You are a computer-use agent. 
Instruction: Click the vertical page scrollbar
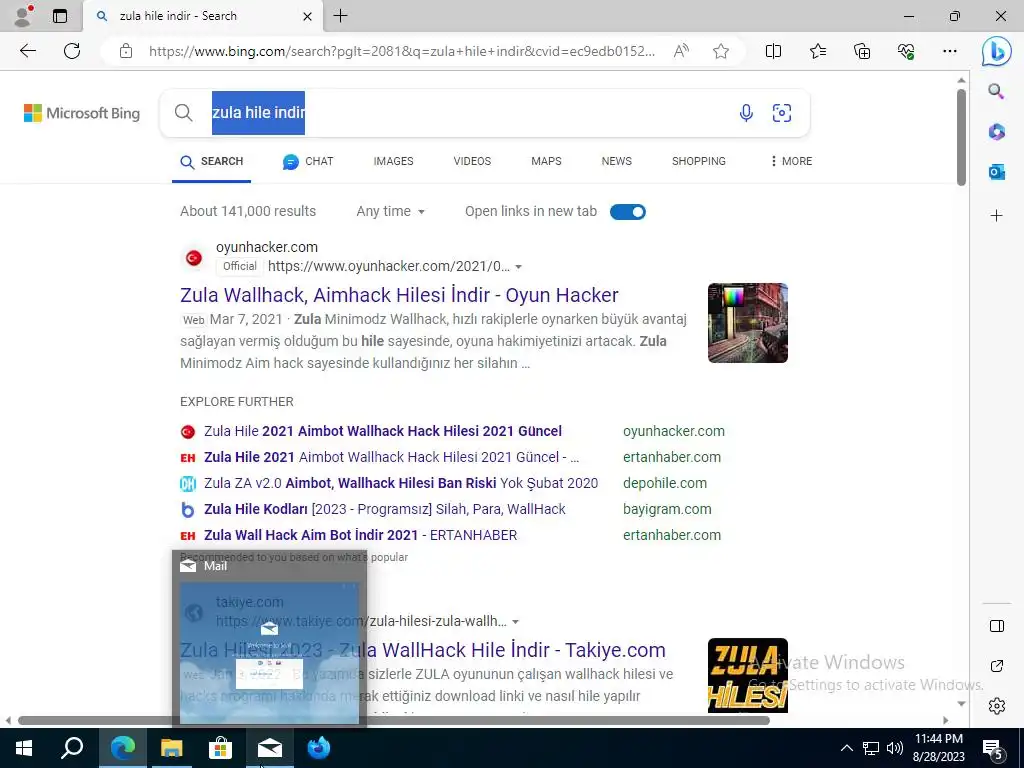[961, 137]
